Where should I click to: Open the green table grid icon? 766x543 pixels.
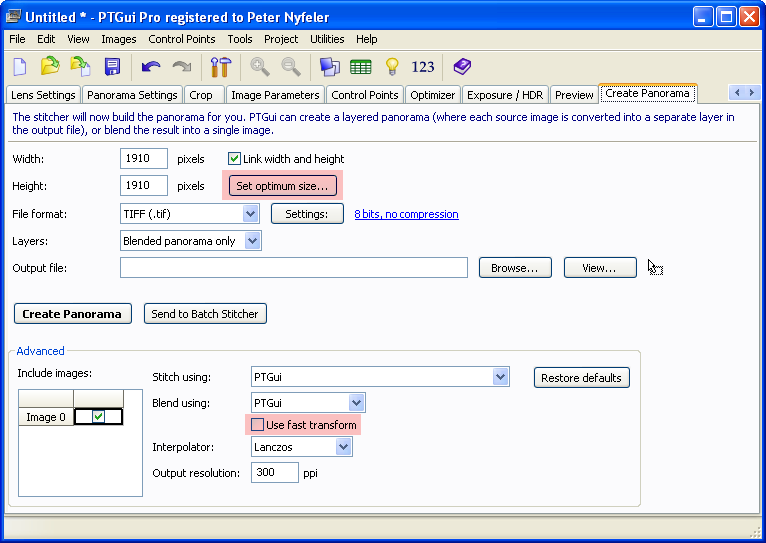(x=360, y=67)
